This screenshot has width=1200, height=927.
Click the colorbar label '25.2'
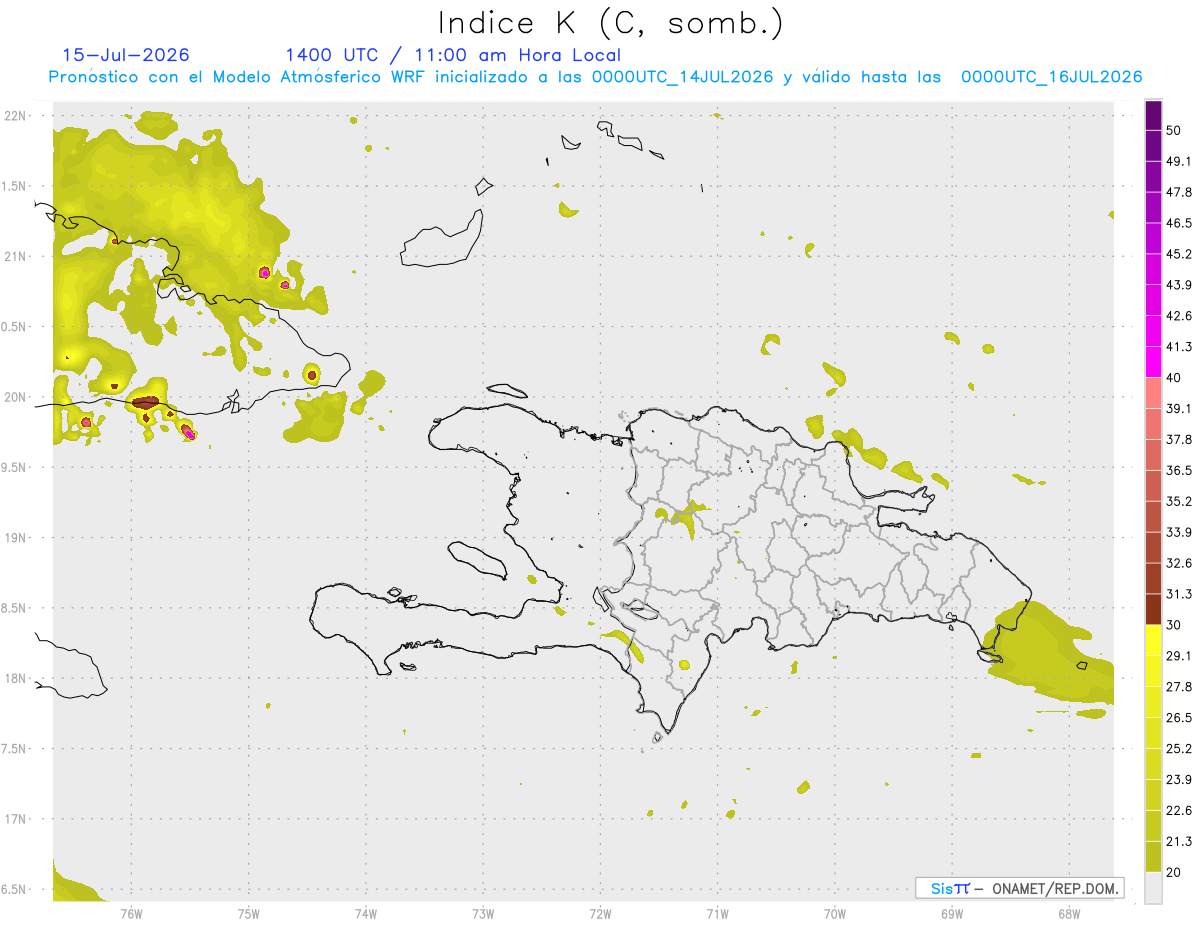(x=1179, y=749)
